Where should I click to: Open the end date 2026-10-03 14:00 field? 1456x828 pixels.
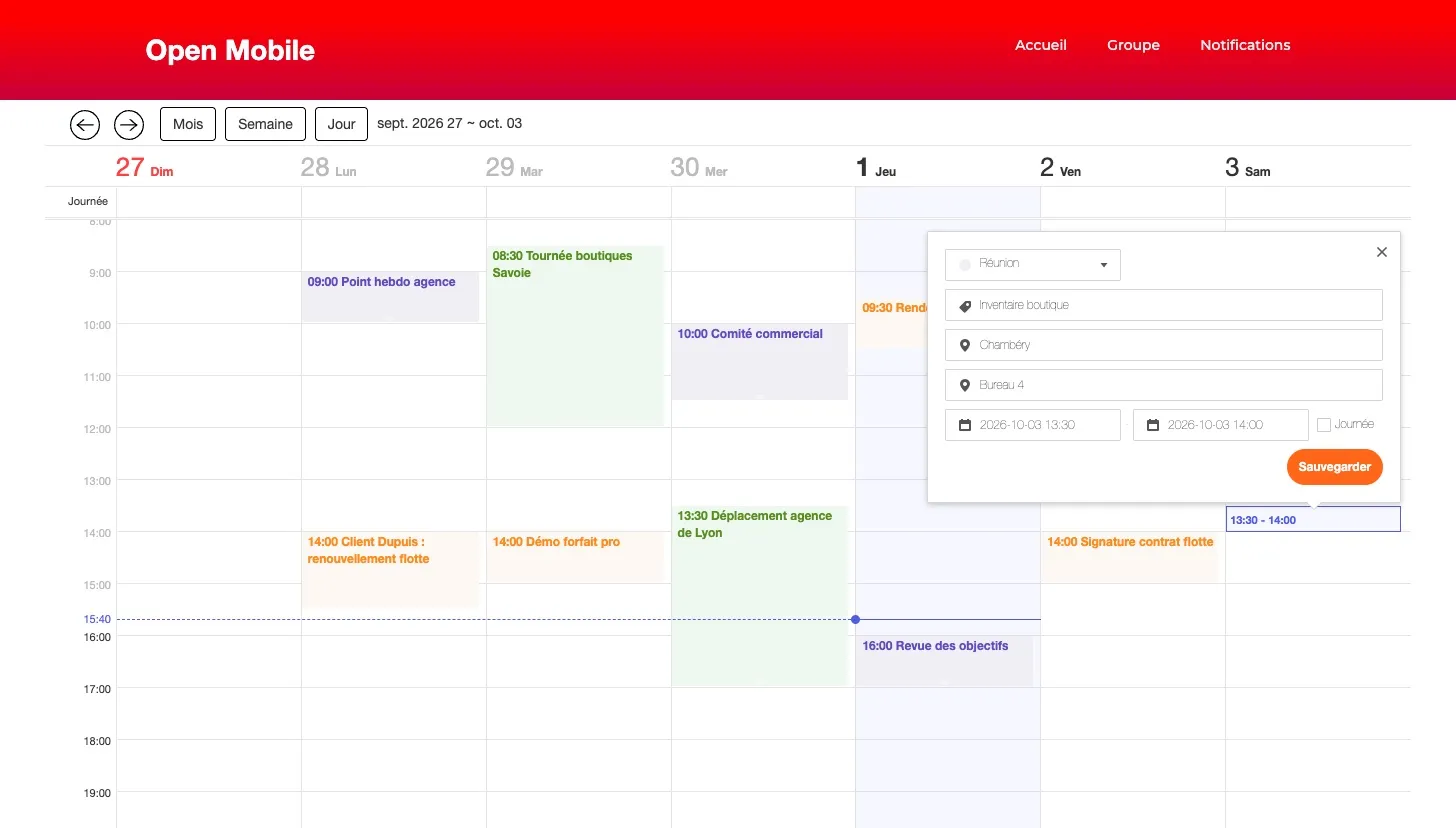pos(1221,425)
